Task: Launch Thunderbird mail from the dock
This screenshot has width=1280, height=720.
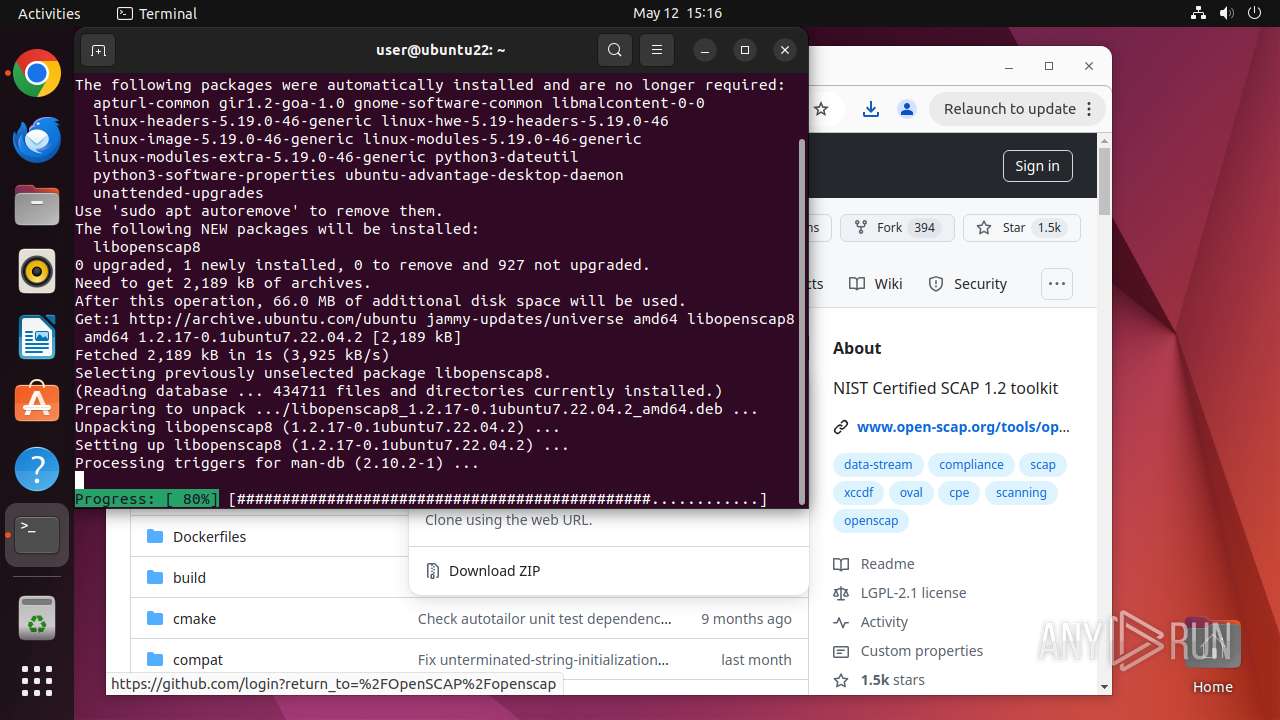Action: (x=37, y=140)
